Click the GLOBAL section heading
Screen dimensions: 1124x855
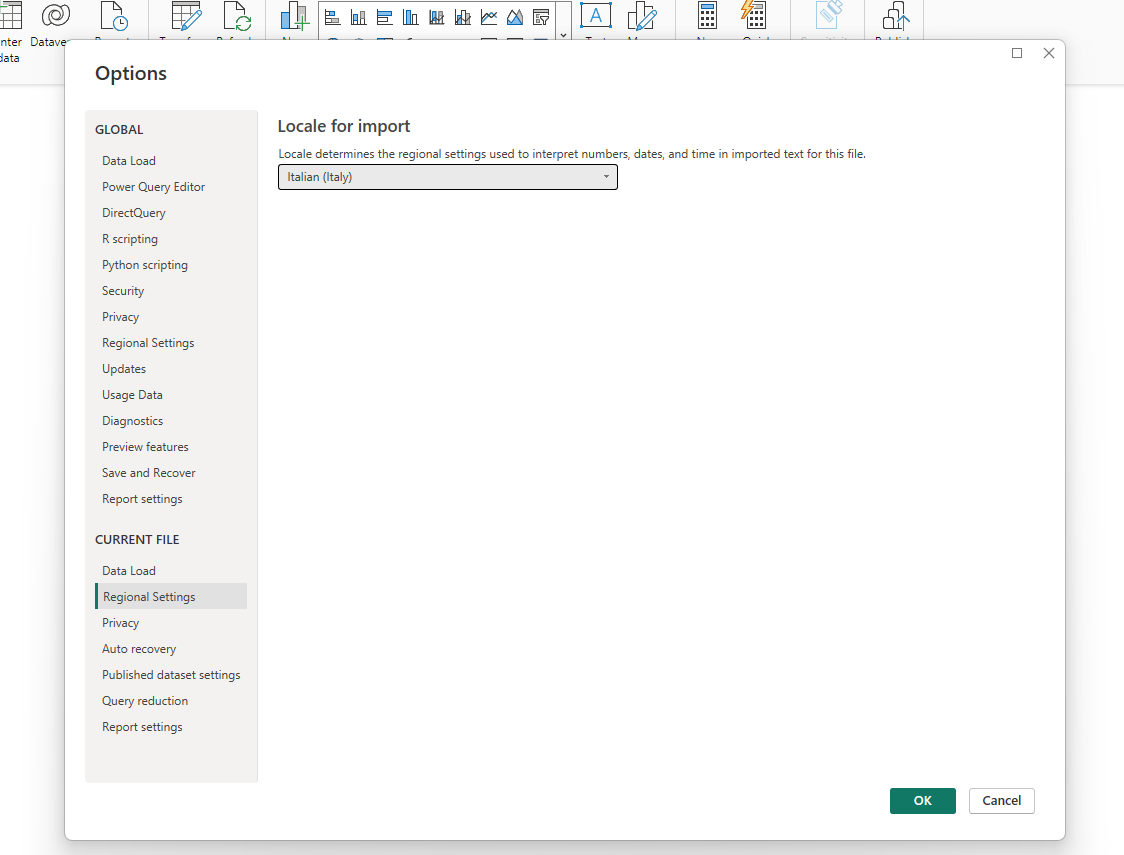119,130
